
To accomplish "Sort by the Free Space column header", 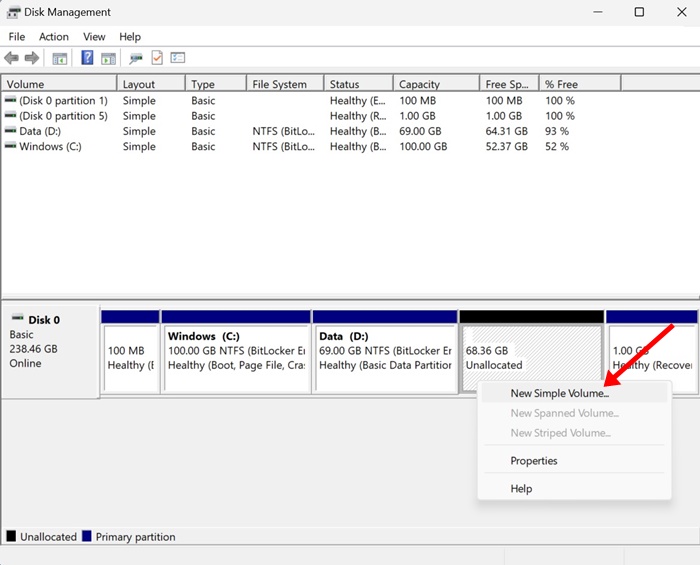I will (x=509, y=84).
